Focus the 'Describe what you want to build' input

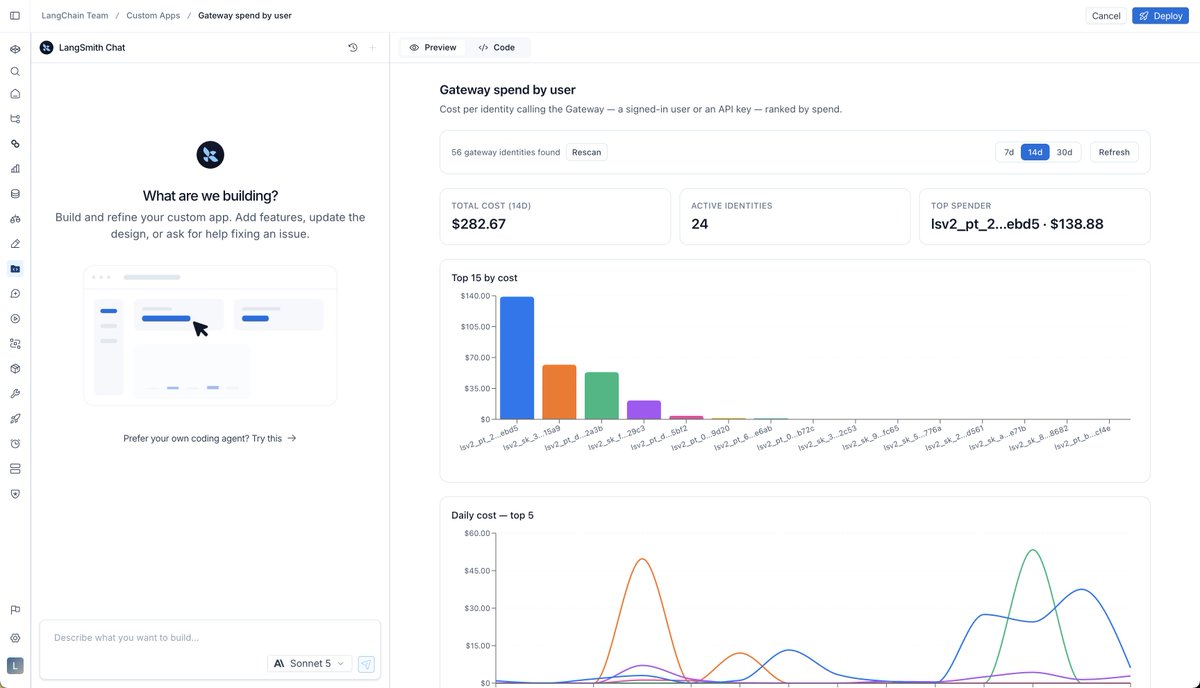pos(210,637)
